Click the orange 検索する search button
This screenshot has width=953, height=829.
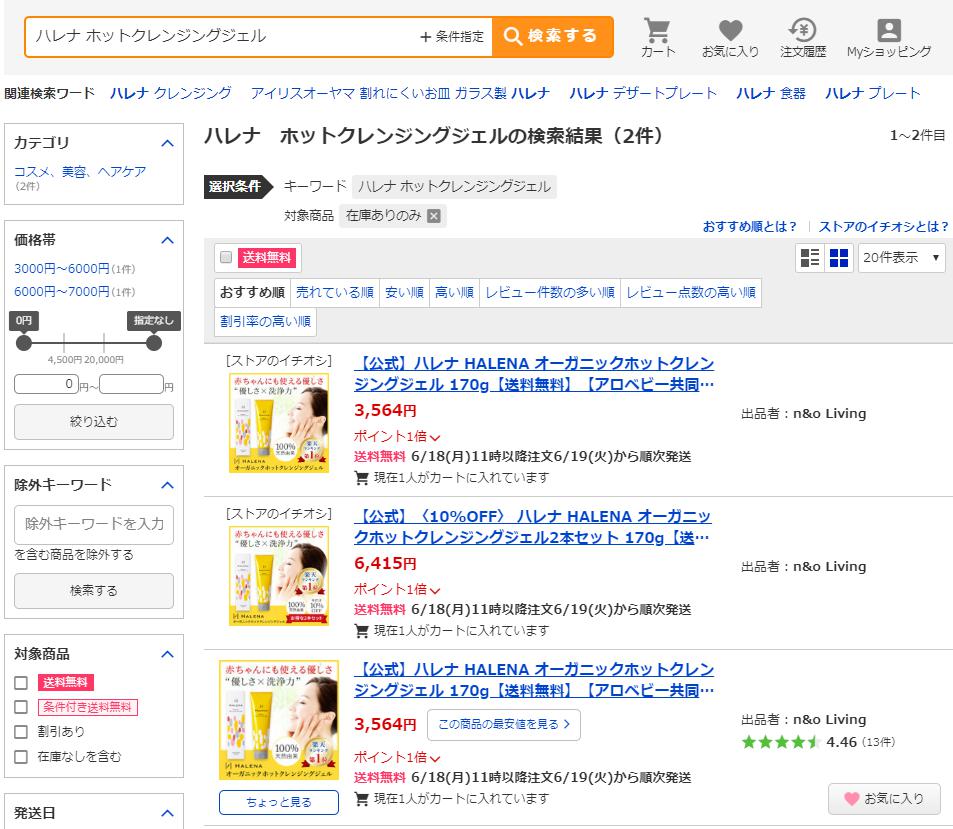(x=552, y=36)
